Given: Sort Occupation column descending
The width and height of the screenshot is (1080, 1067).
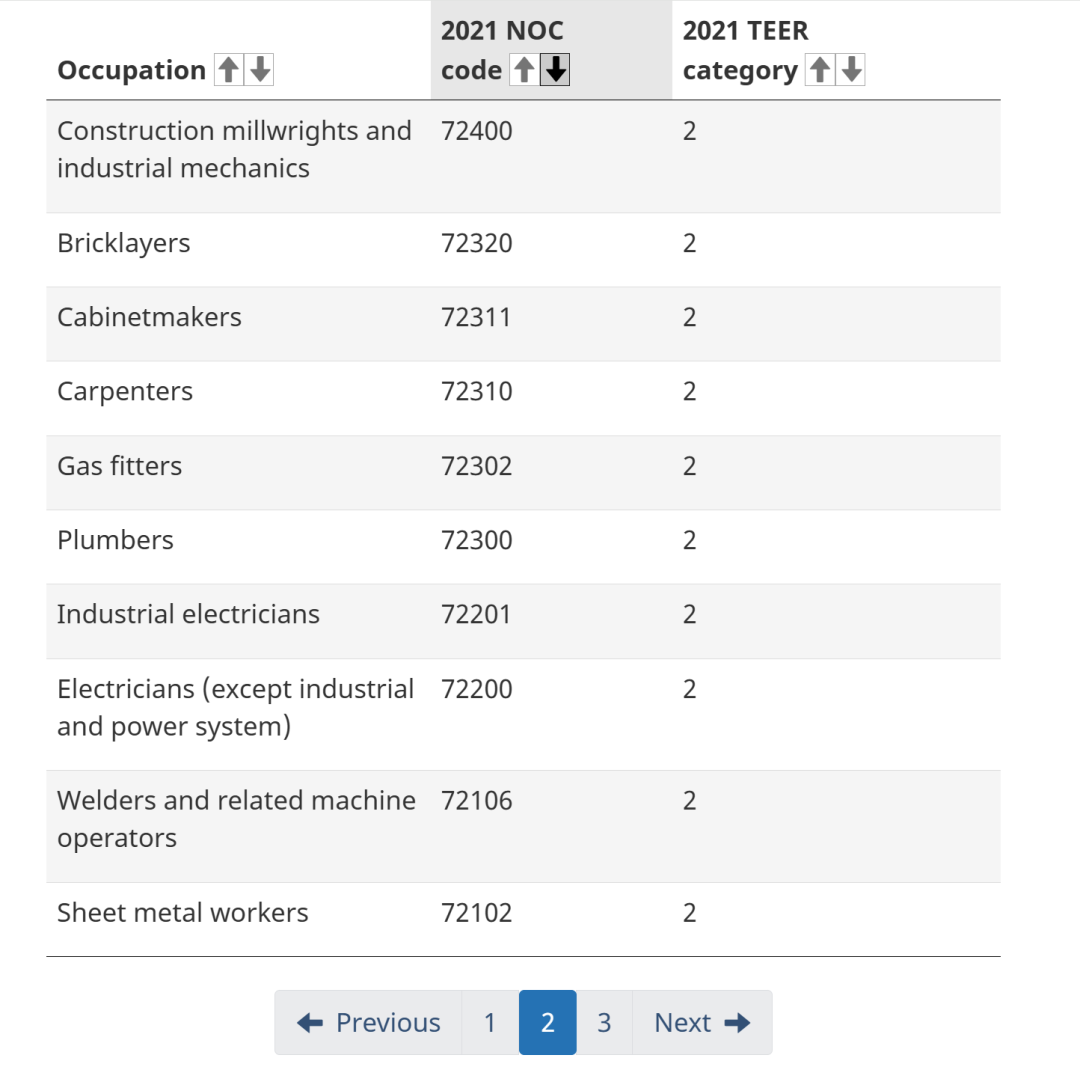Looking at the screenshot, I should point(260,70).
